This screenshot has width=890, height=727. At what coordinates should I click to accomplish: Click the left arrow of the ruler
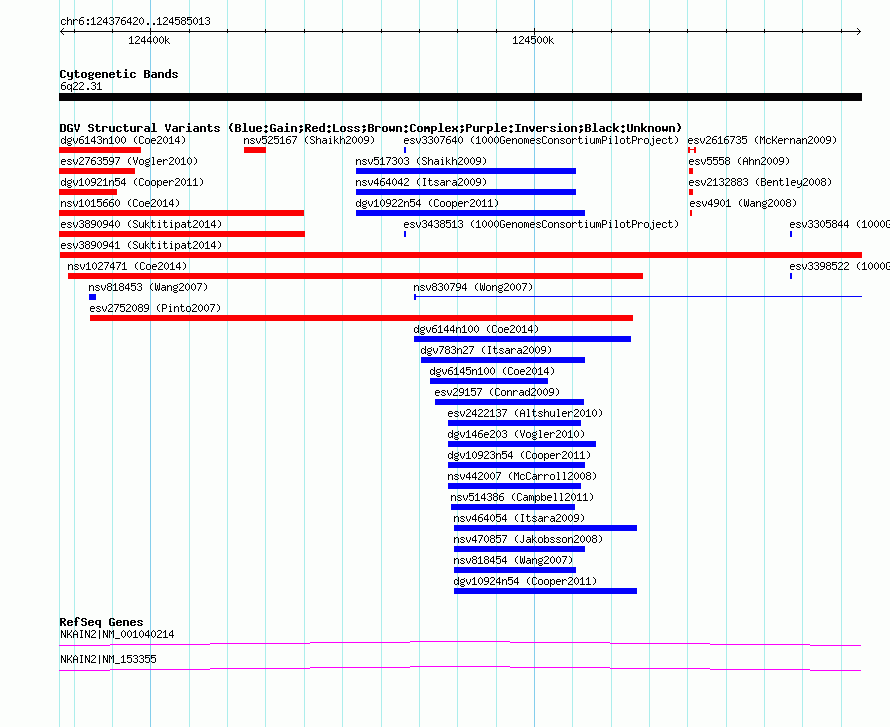click(x=62, y=31)
